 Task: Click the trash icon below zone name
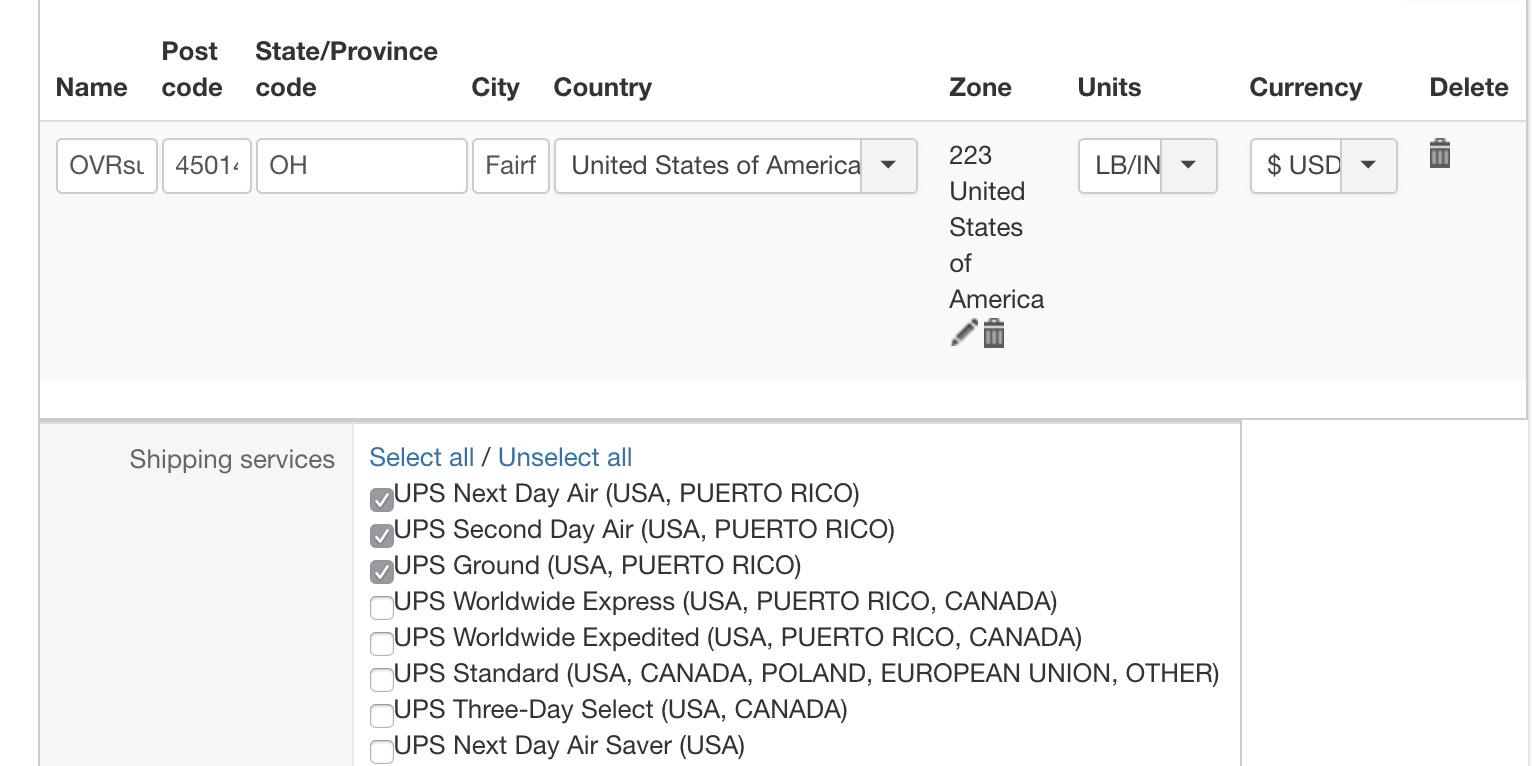point(993,333)
